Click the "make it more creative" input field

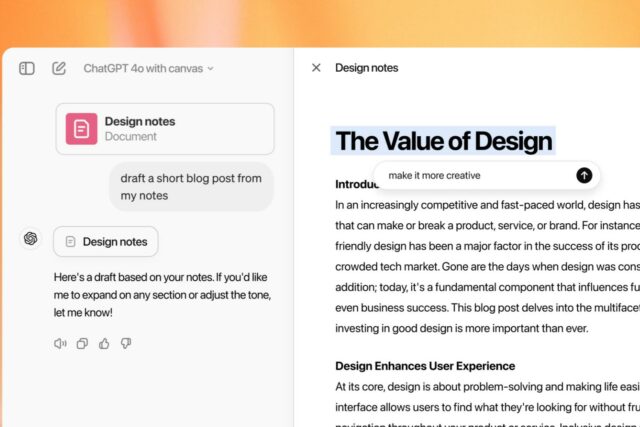[x=470, y=175]
